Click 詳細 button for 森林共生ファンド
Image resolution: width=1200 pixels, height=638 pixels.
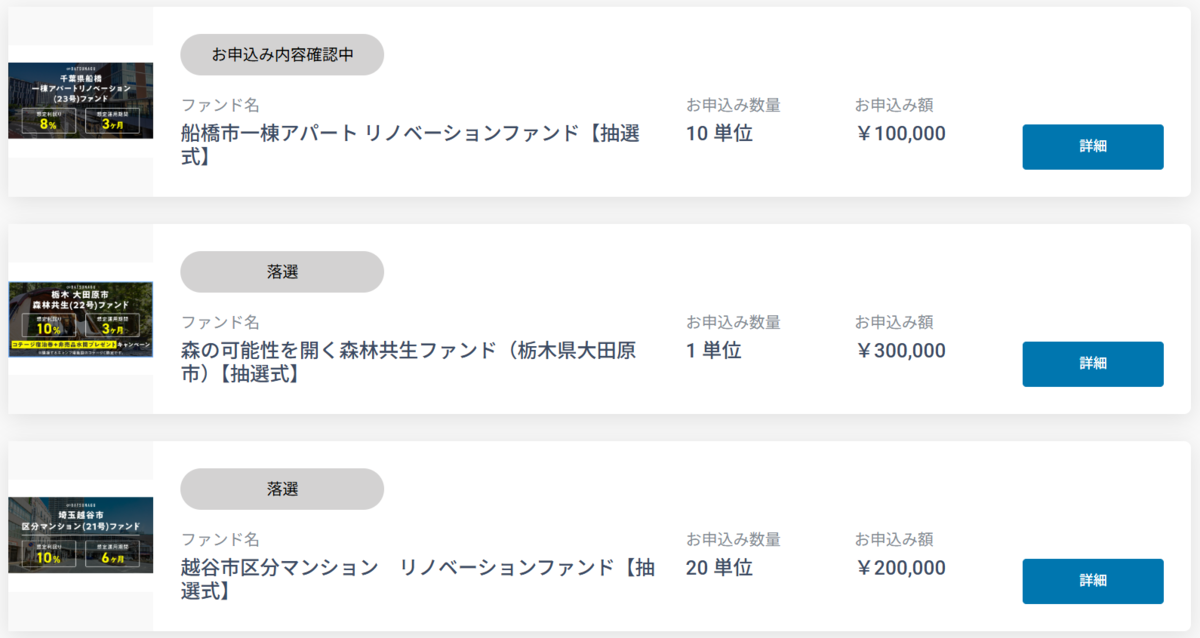pos(1092,364)
